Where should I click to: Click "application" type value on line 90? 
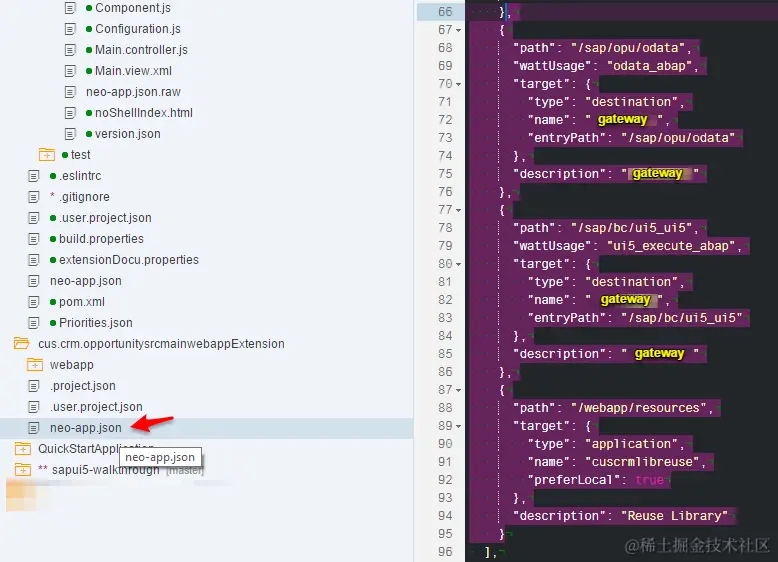pyautogui.click(x=631, y=444)
